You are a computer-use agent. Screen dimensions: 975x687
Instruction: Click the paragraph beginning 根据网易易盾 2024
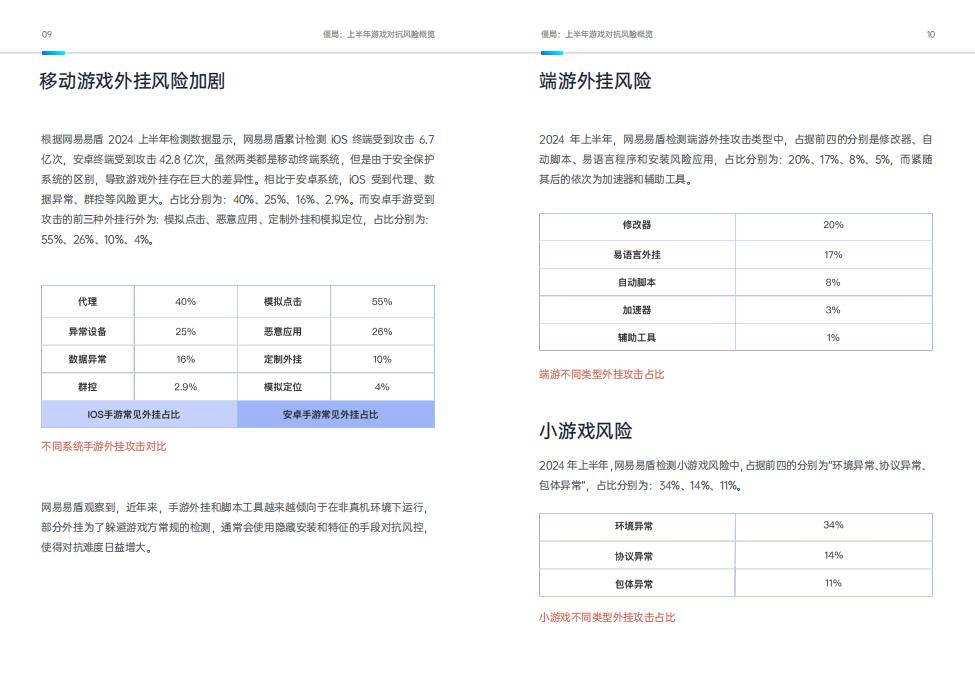238,189
